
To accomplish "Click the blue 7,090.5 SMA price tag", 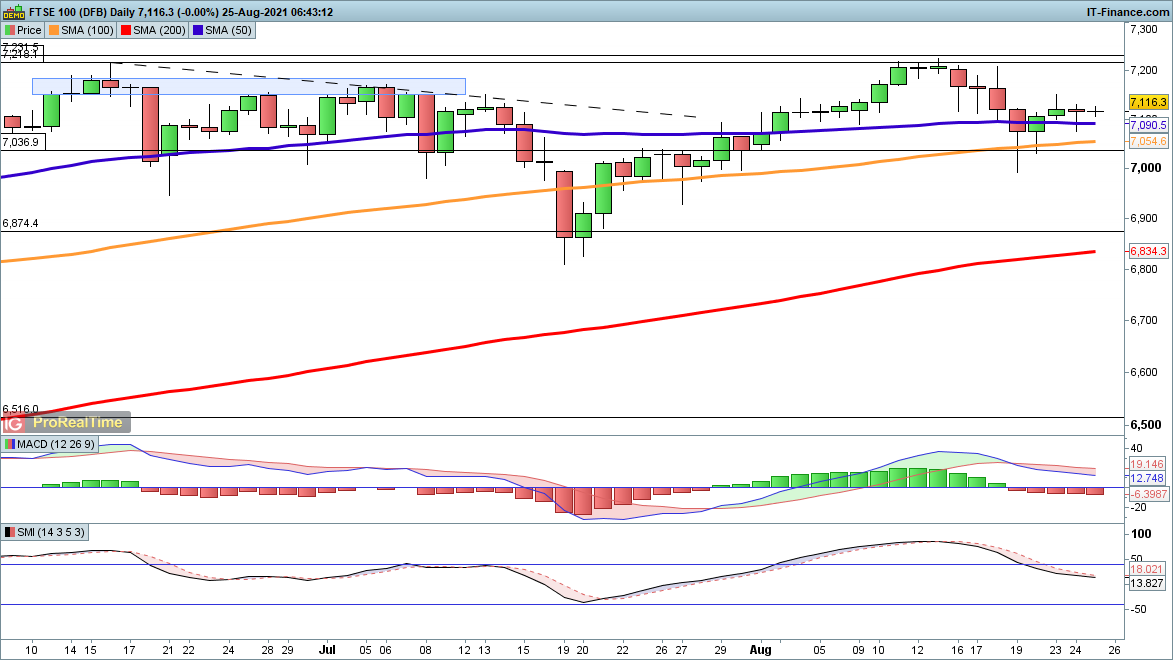I will pyautogui.click(x=1148, y=125).
